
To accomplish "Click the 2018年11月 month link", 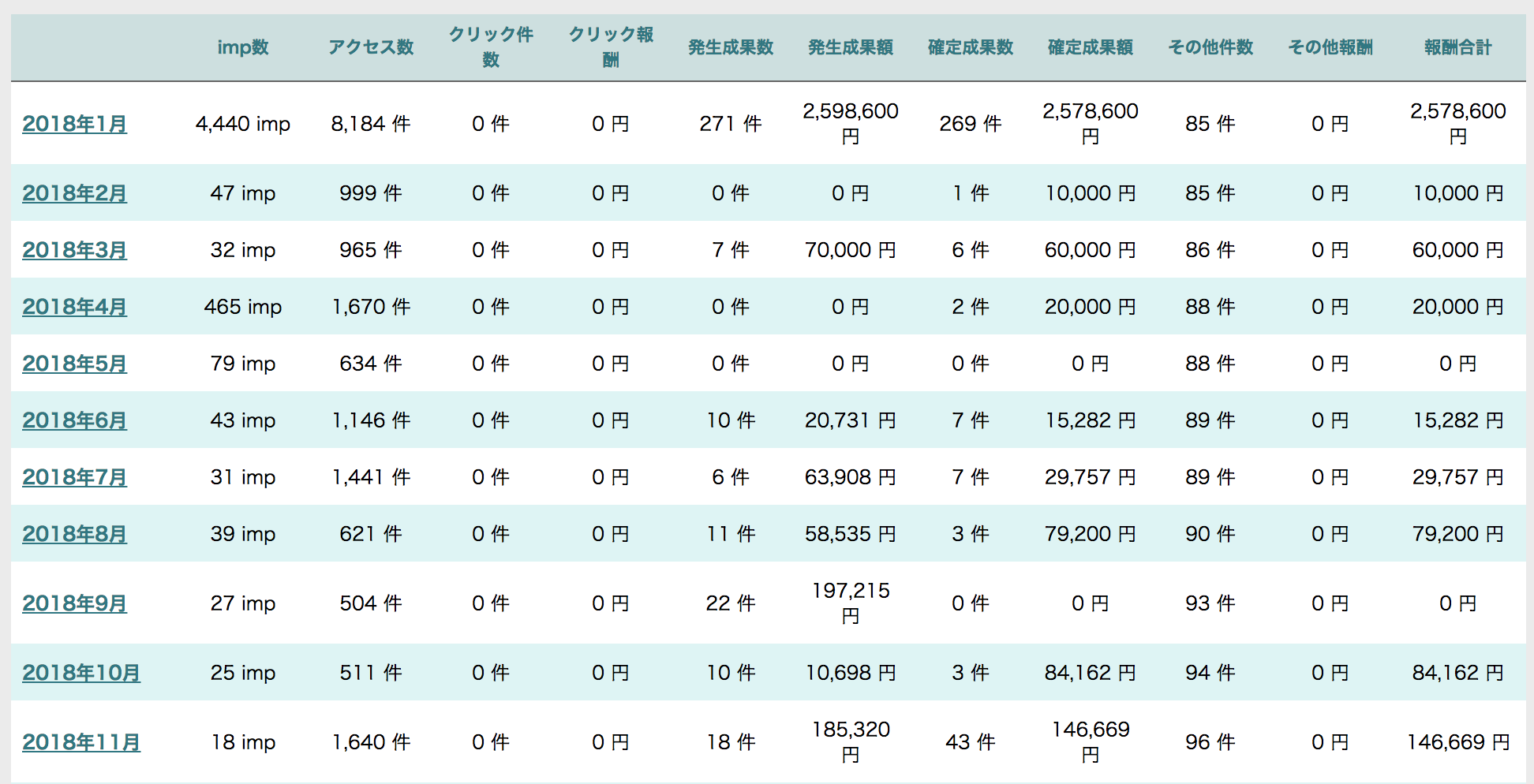I will pyautogui.click(x=81, y=742).
